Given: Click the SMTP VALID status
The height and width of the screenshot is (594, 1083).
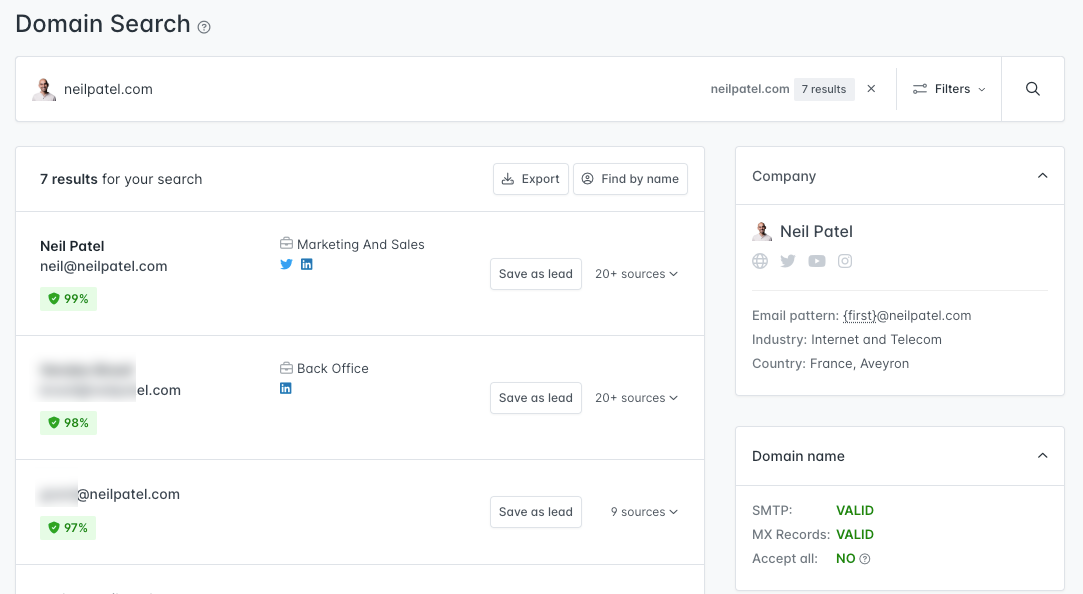Looking at the screenshot, I should [x=855, y=510].
